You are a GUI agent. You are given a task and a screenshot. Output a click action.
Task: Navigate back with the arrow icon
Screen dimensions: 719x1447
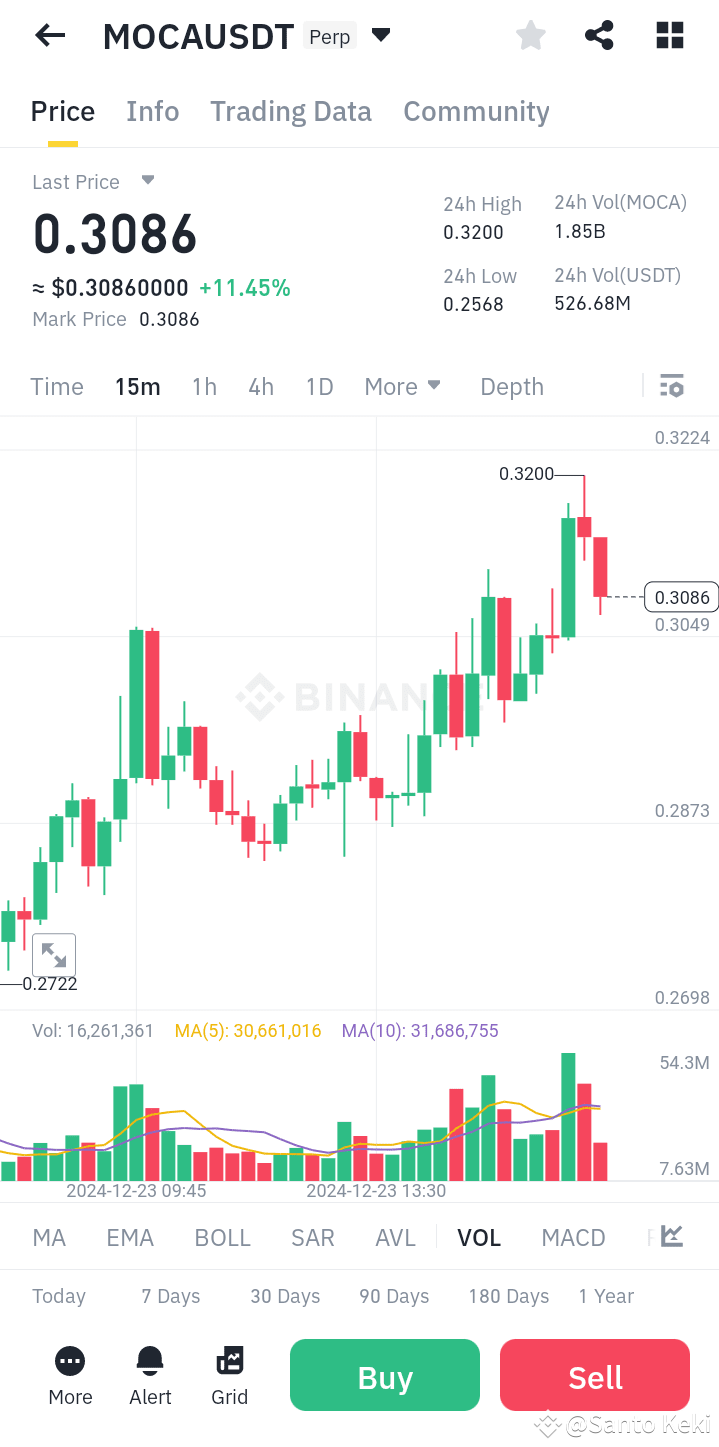pyautogui.click(x=49, y=35)
